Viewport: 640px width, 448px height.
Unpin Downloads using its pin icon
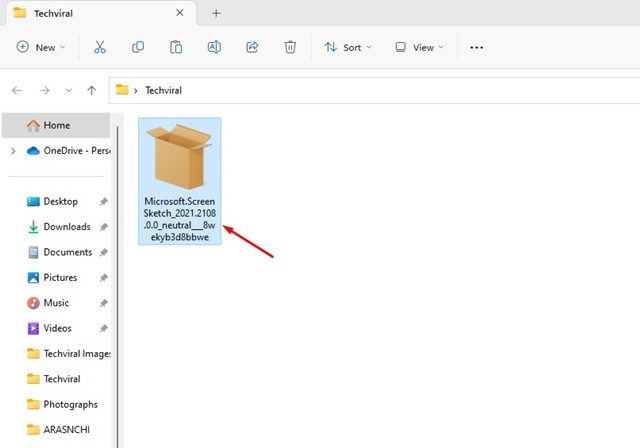coord(104,227)
